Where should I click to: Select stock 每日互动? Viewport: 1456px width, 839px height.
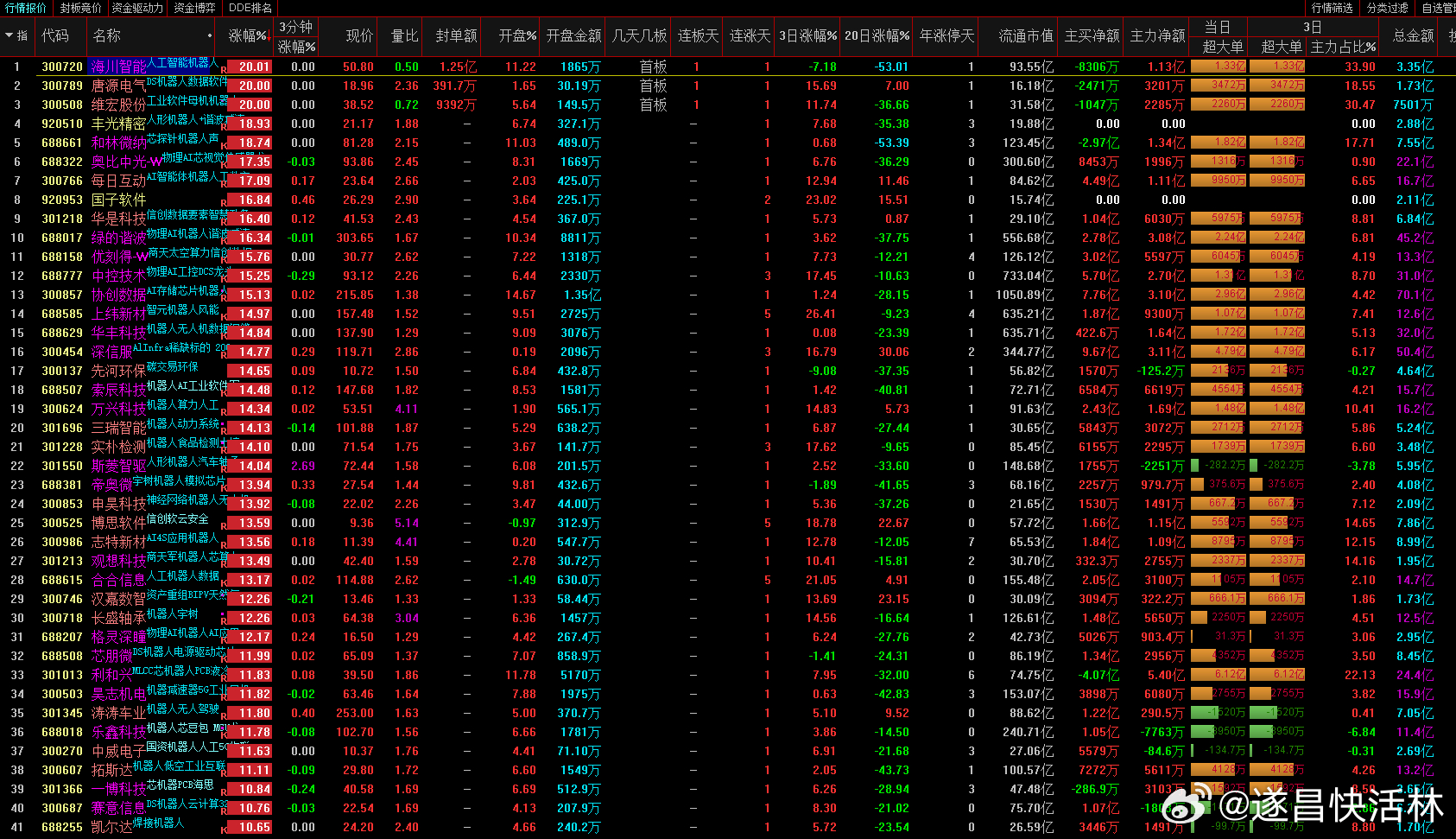tap(119, 181)
